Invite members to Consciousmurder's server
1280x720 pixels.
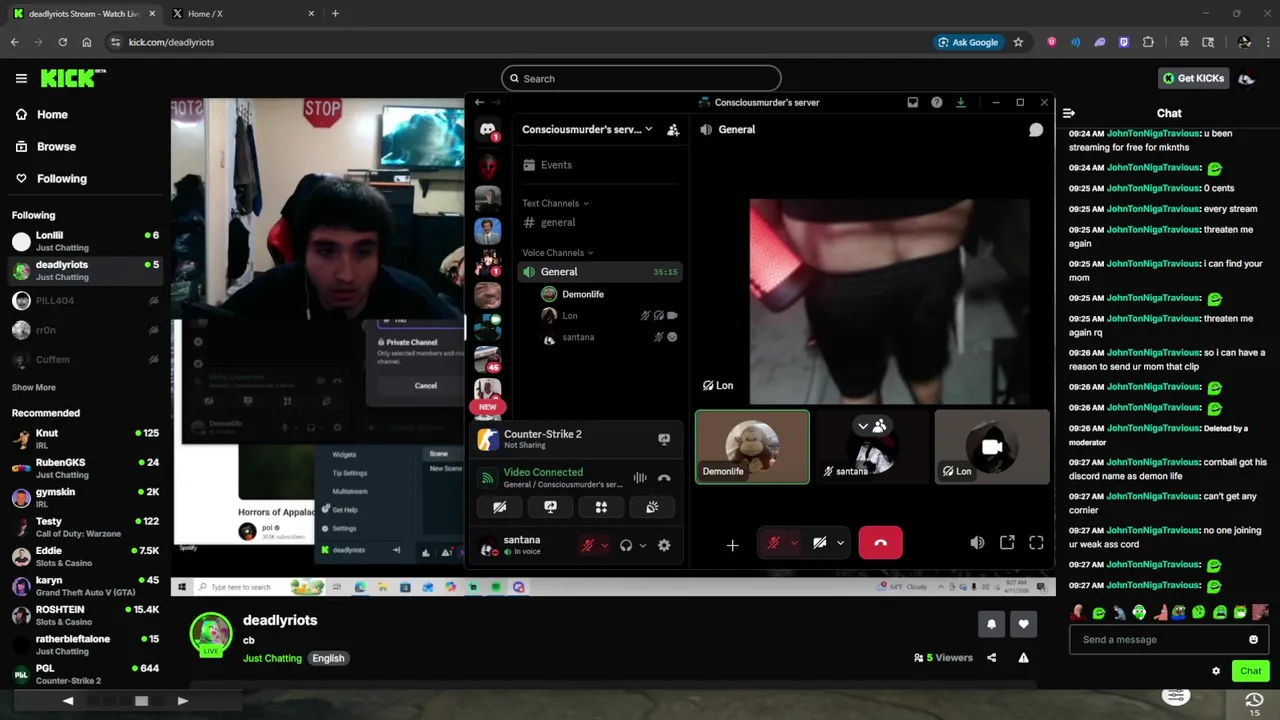click(x=673, y=130)
